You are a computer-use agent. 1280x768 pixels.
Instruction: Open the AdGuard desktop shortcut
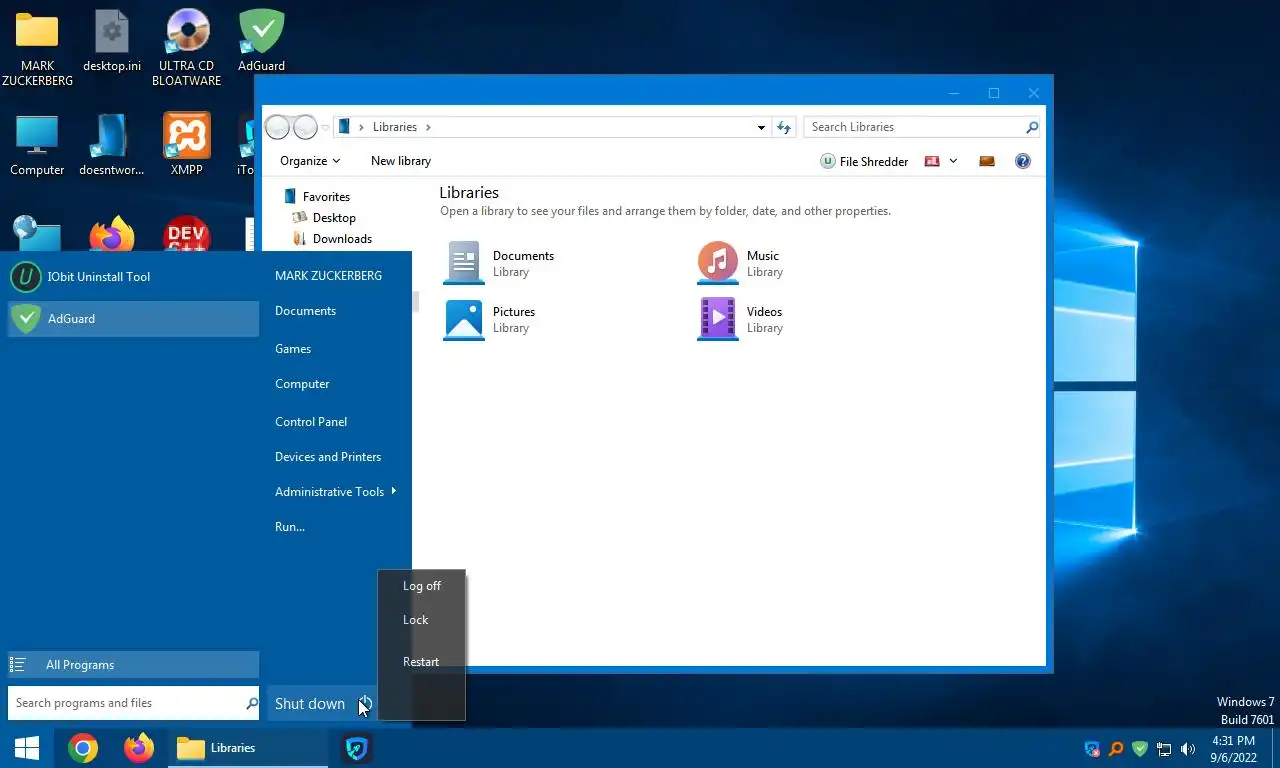(x=261, y=41)
